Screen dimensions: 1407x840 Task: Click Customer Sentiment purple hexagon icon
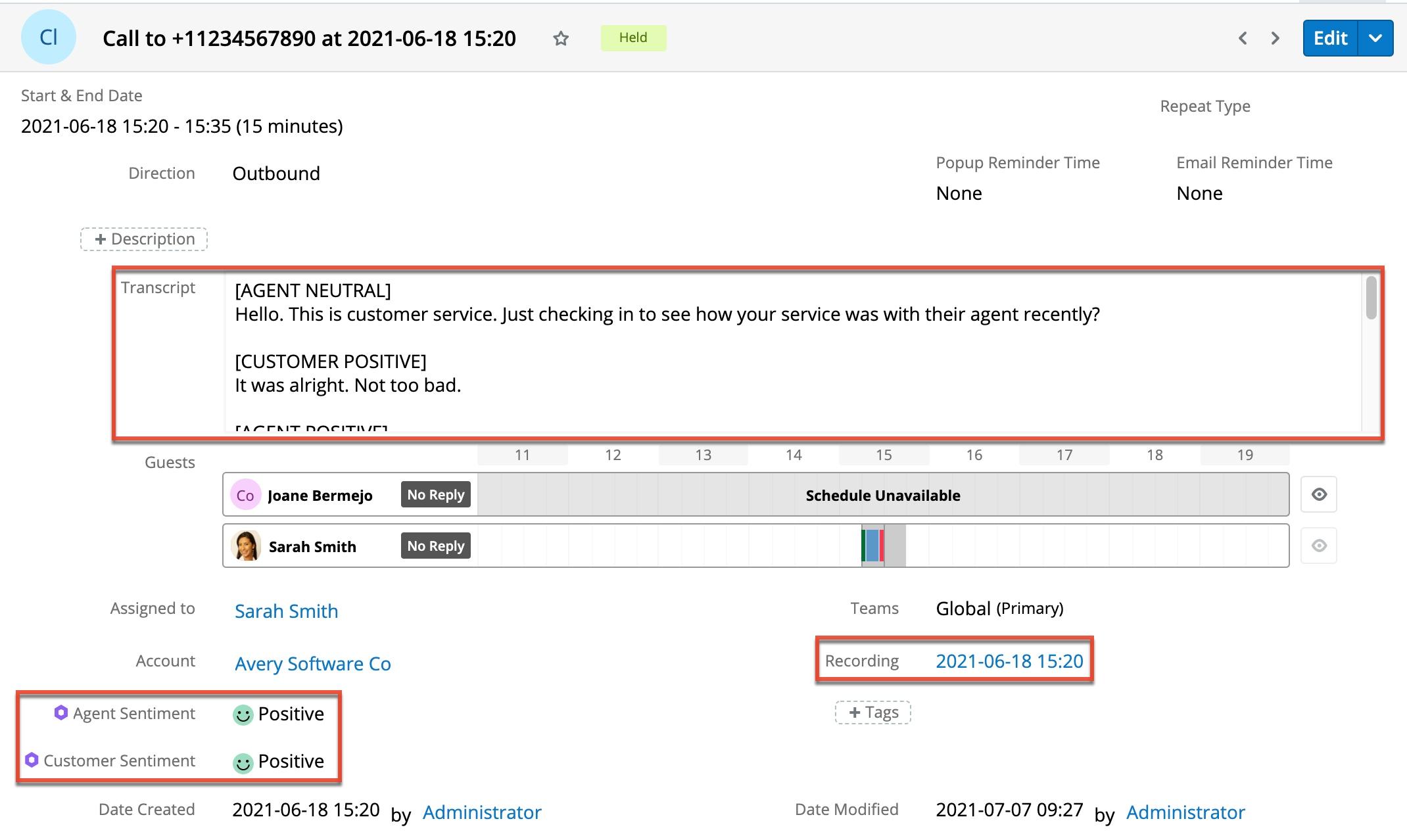pos(32,760)
